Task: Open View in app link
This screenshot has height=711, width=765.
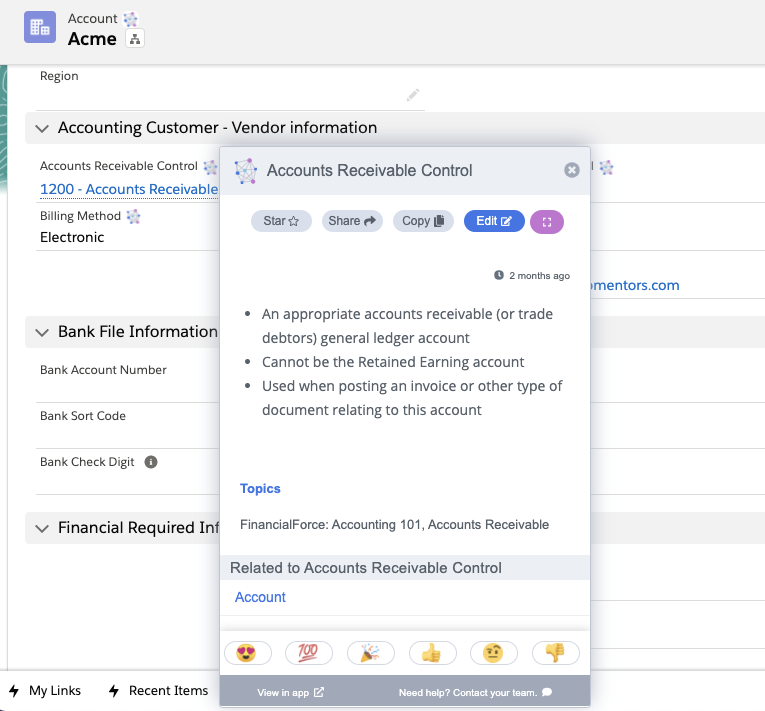Action: click(x=290, y=692)
